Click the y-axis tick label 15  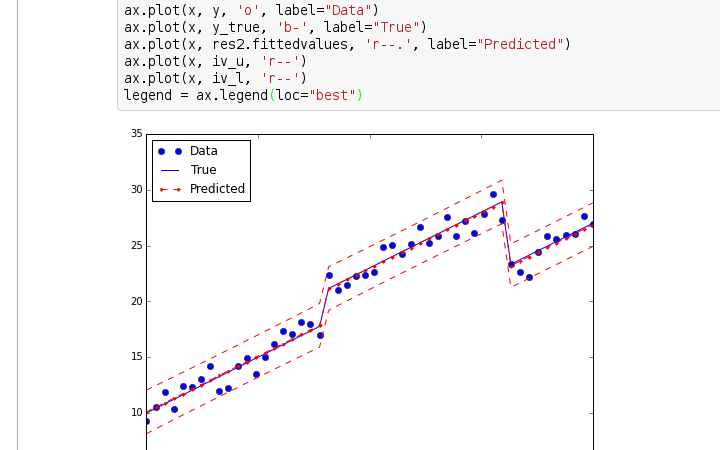(136, 357)
